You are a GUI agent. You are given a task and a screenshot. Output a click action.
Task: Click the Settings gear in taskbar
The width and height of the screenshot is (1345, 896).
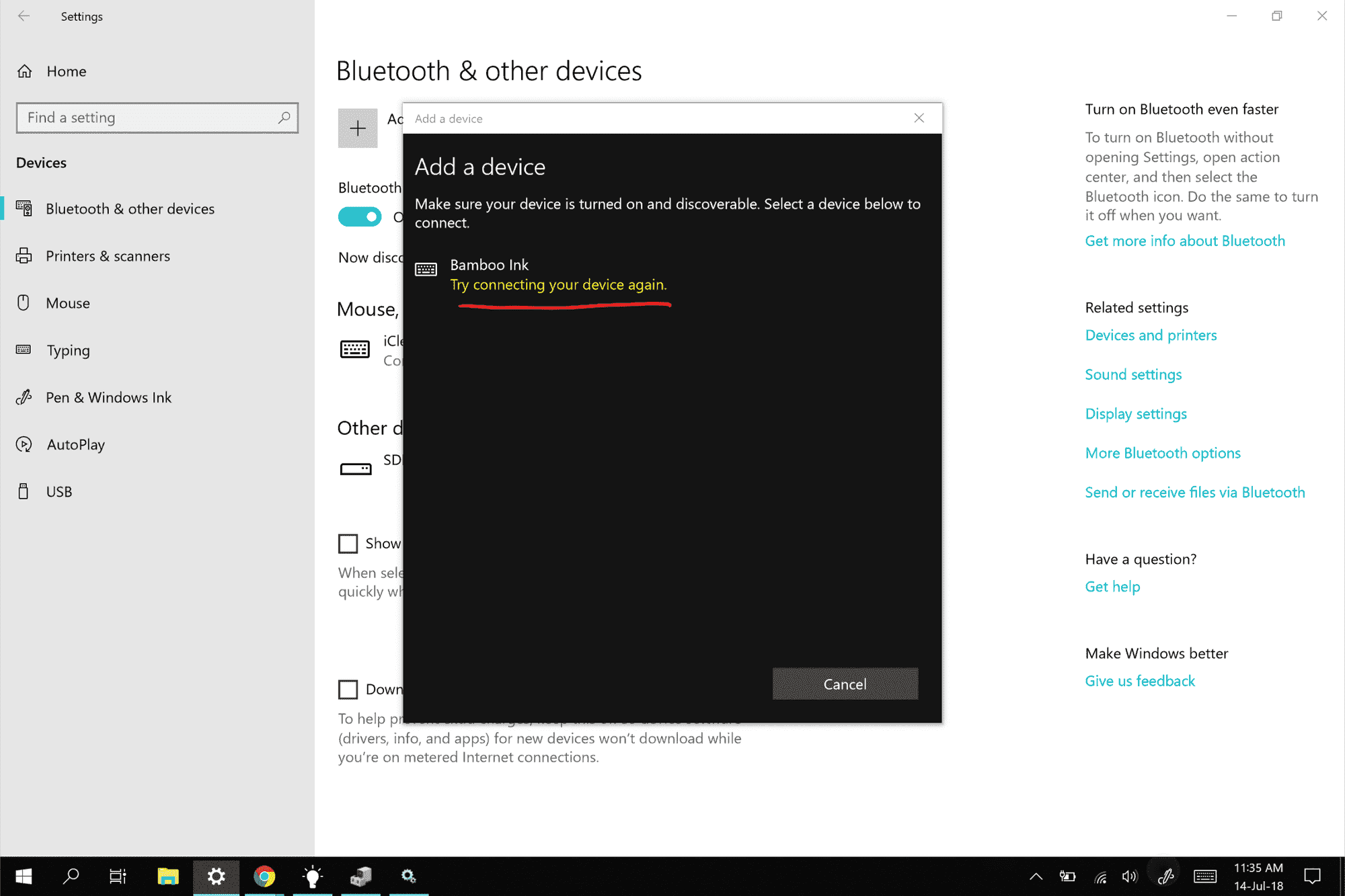216,877
